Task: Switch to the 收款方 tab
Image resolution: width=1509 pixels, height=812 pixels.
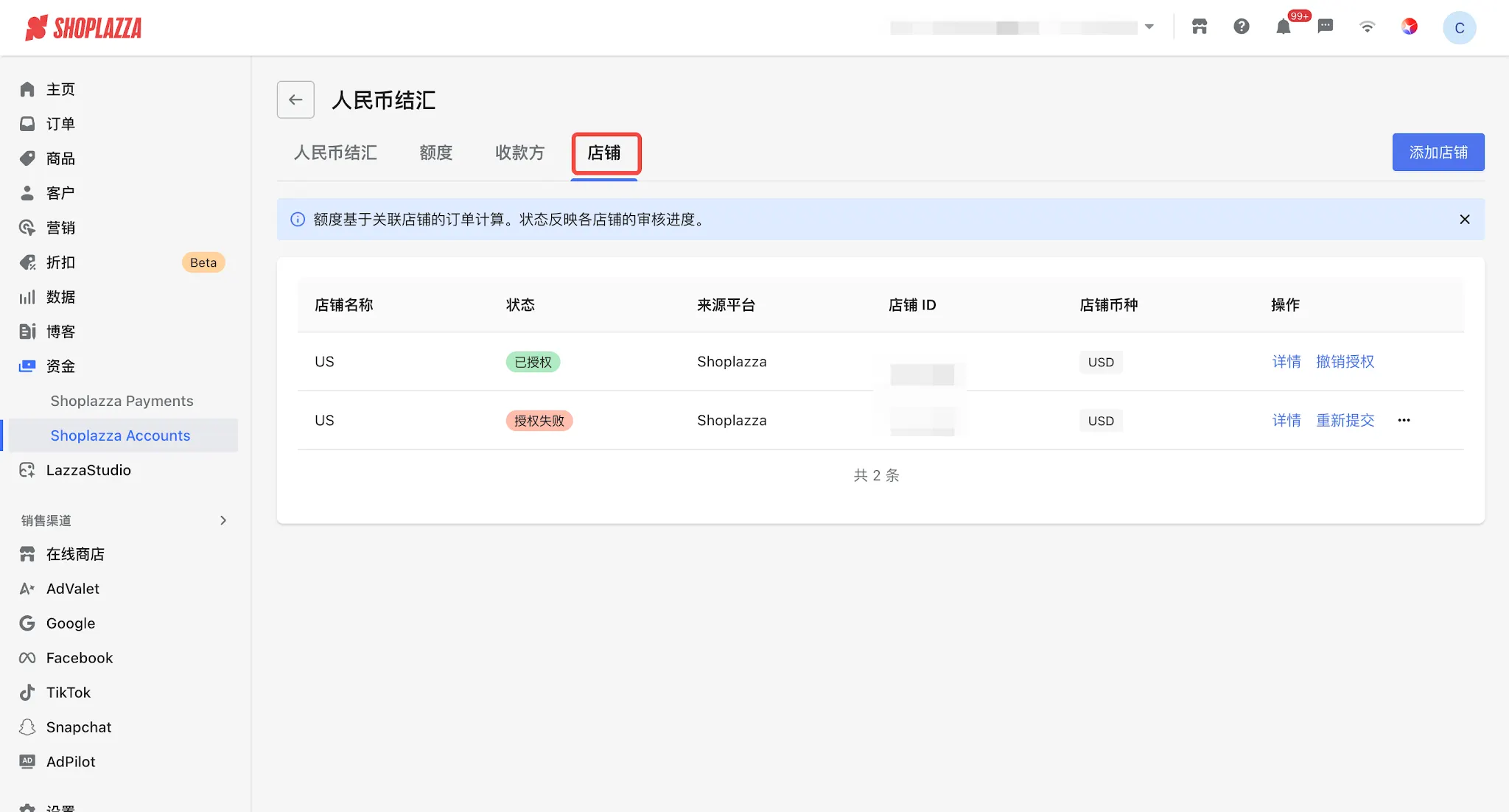Action: click(x=520, y=153)
